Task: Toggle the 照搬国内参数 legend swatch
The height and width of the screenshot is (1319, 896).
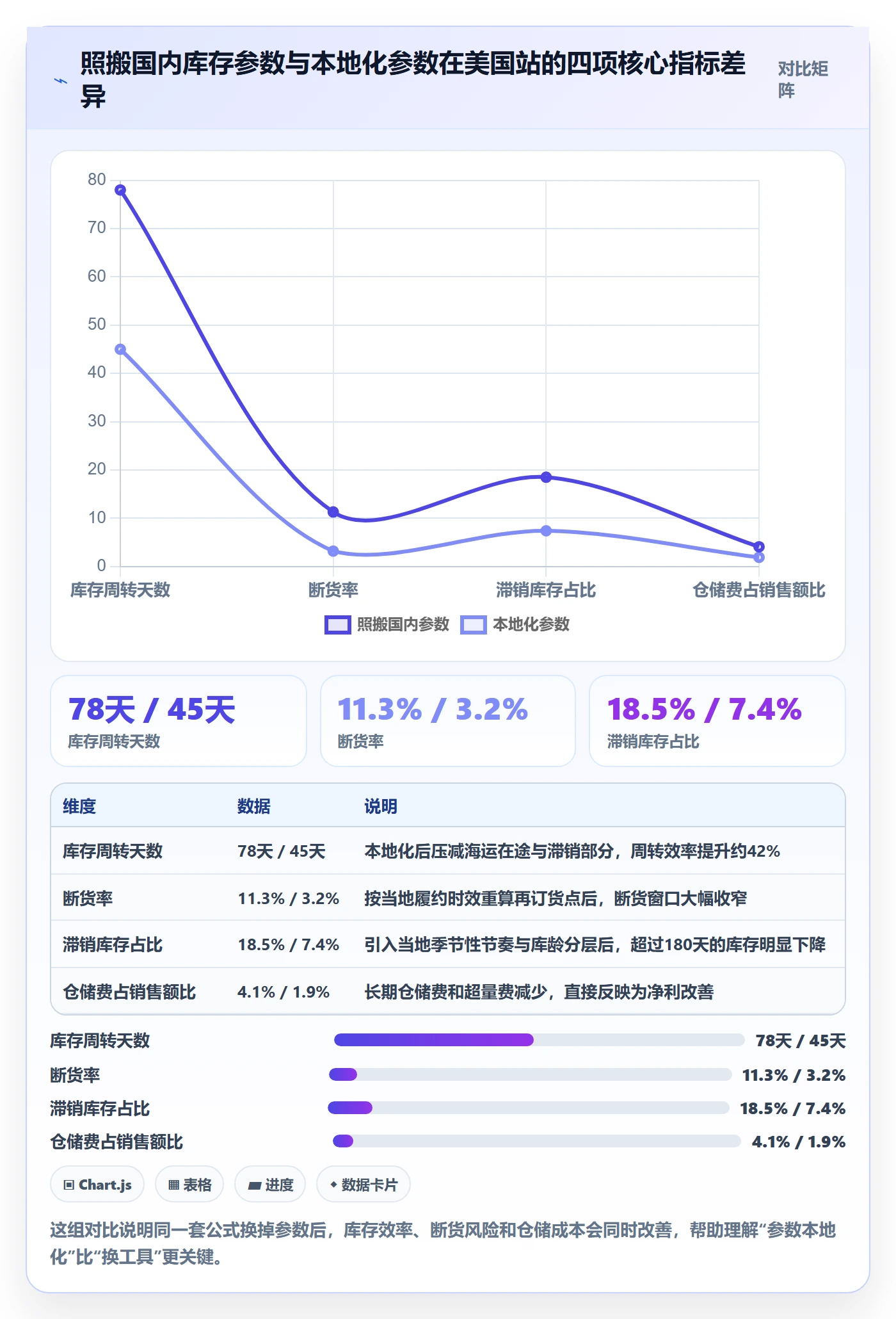Action: pos(337,625)
